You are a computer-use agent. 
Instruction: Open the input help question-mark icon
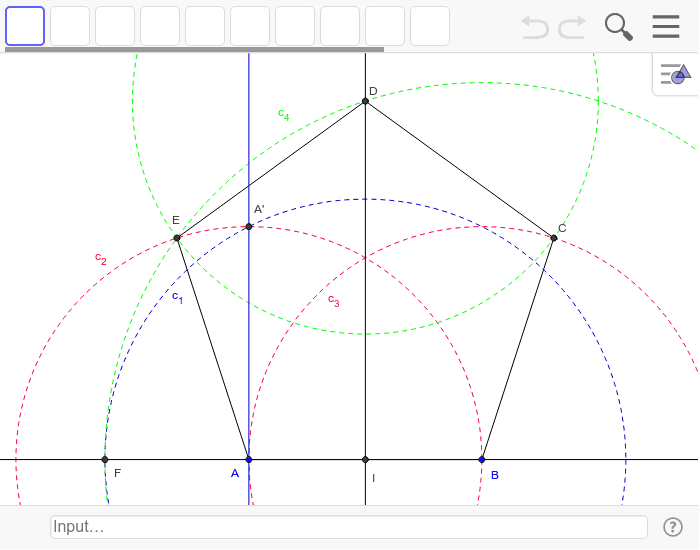click(673, 527)
